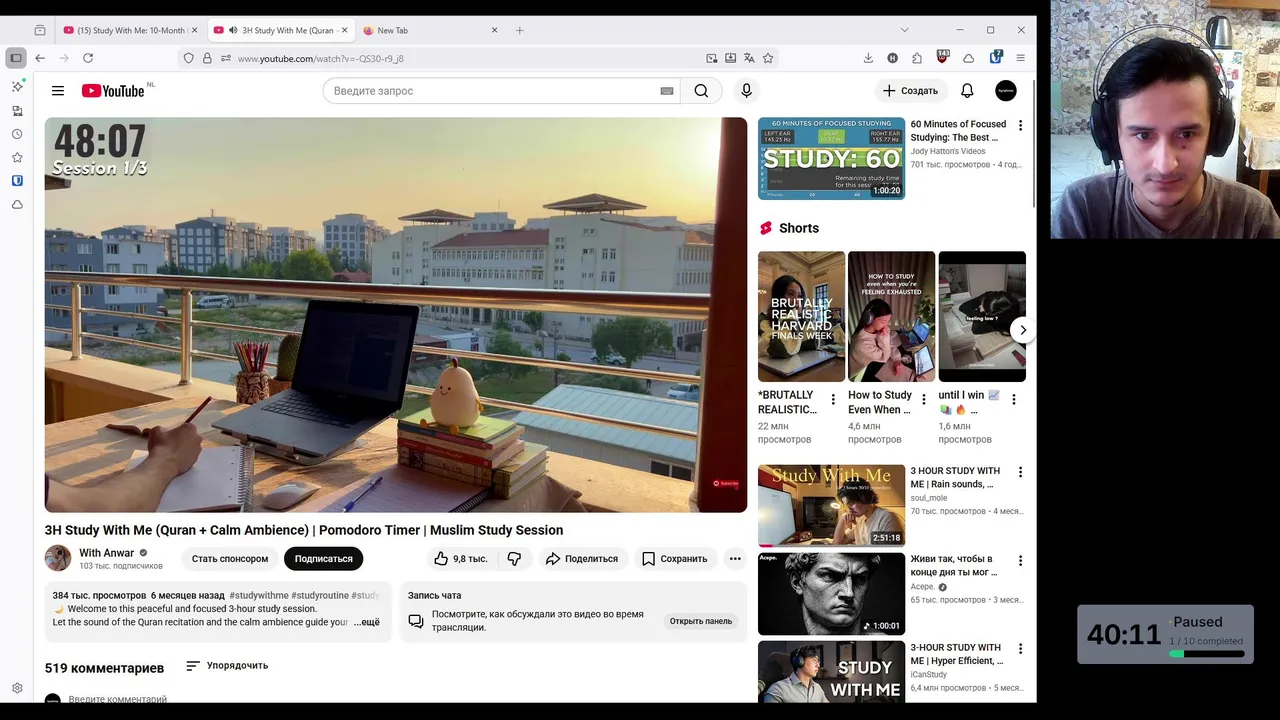The width and height of the screenshot is (1280, 720).
Task: Click Сохранить save button
Action: 674,559
